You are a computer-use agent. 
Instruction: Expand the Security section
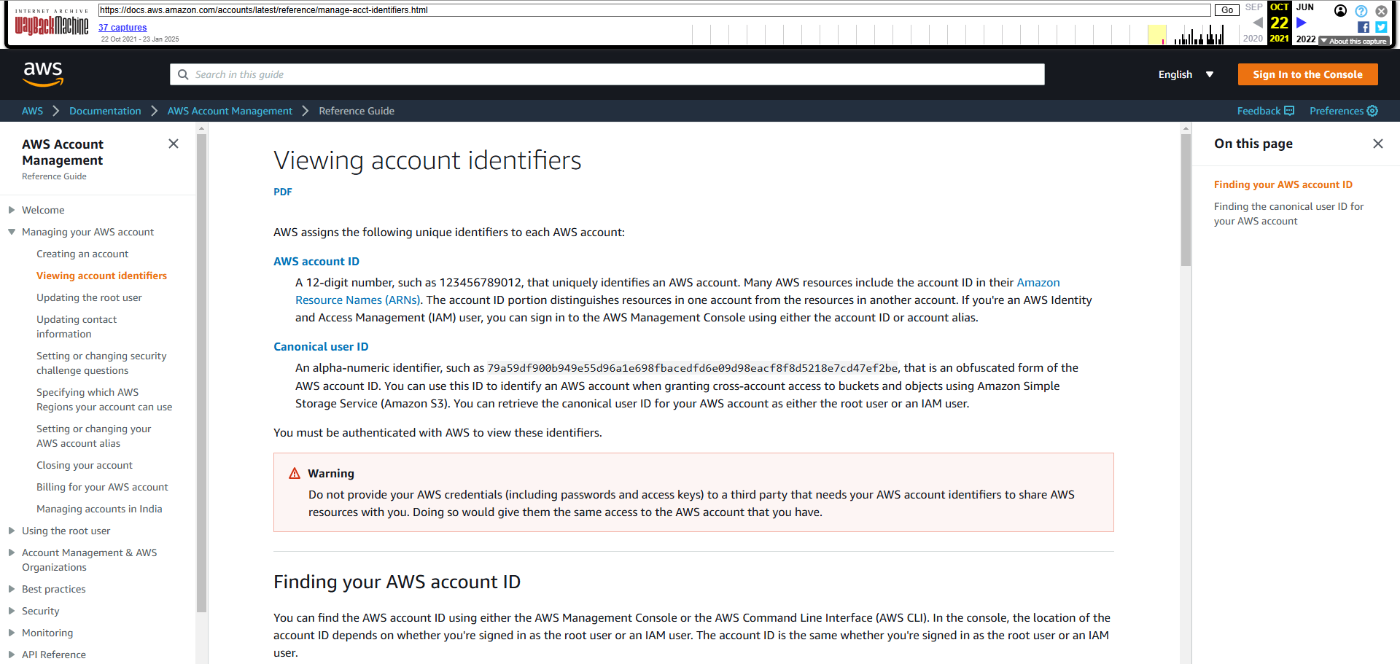click(11, 611)
